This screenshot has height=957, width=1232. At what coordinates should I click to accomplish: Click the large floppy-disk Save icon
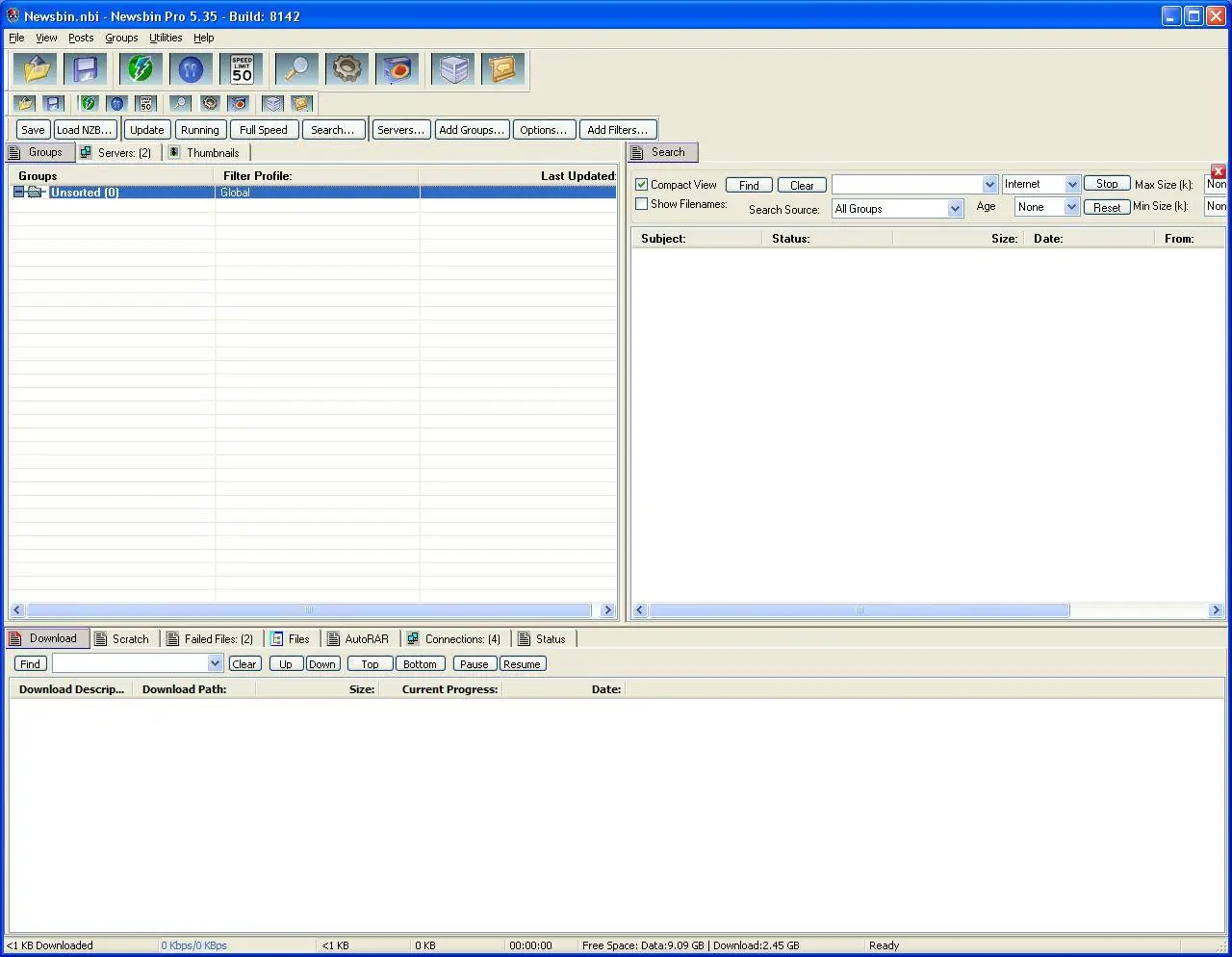pyautogui.click(x=86, y=69)
